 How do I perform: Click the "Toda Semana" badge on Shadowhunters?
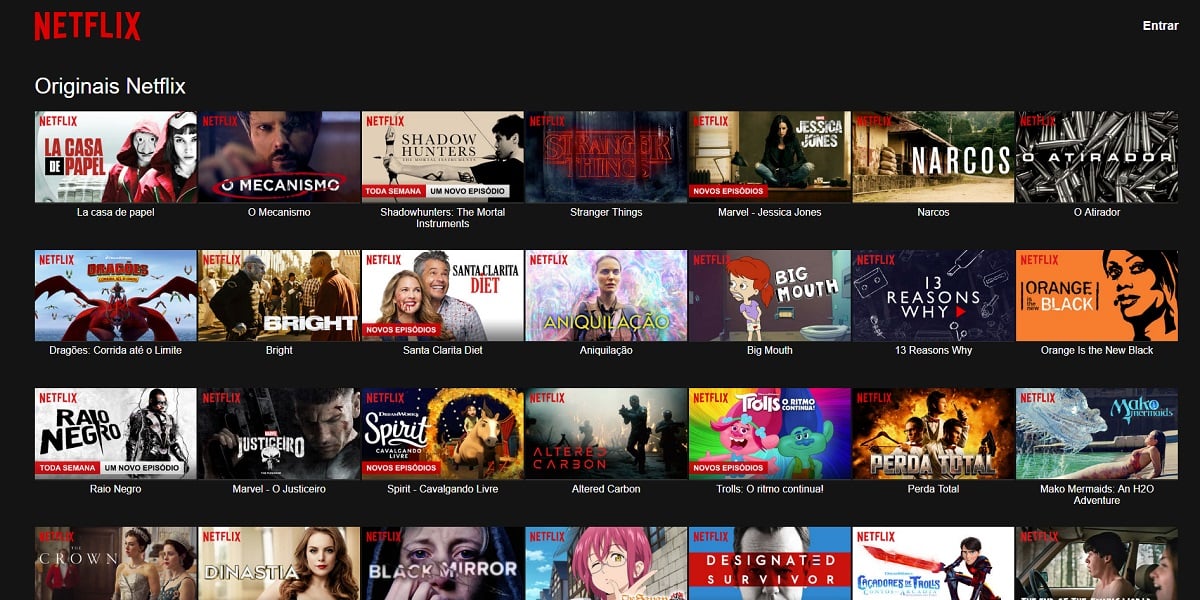393,191
